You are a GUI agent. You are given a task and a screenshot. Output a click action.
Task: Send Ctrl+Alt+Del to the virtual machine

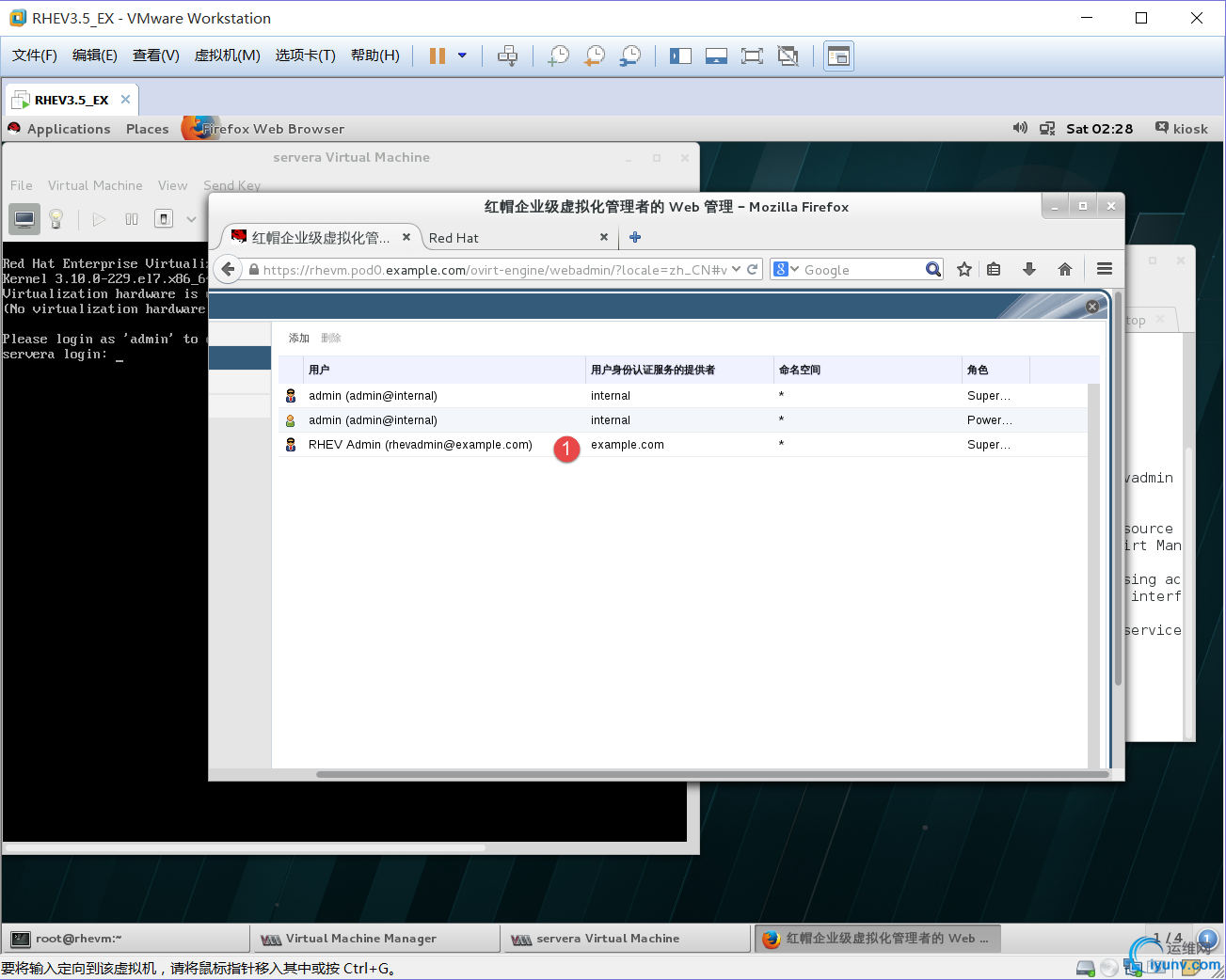[507, 55]
